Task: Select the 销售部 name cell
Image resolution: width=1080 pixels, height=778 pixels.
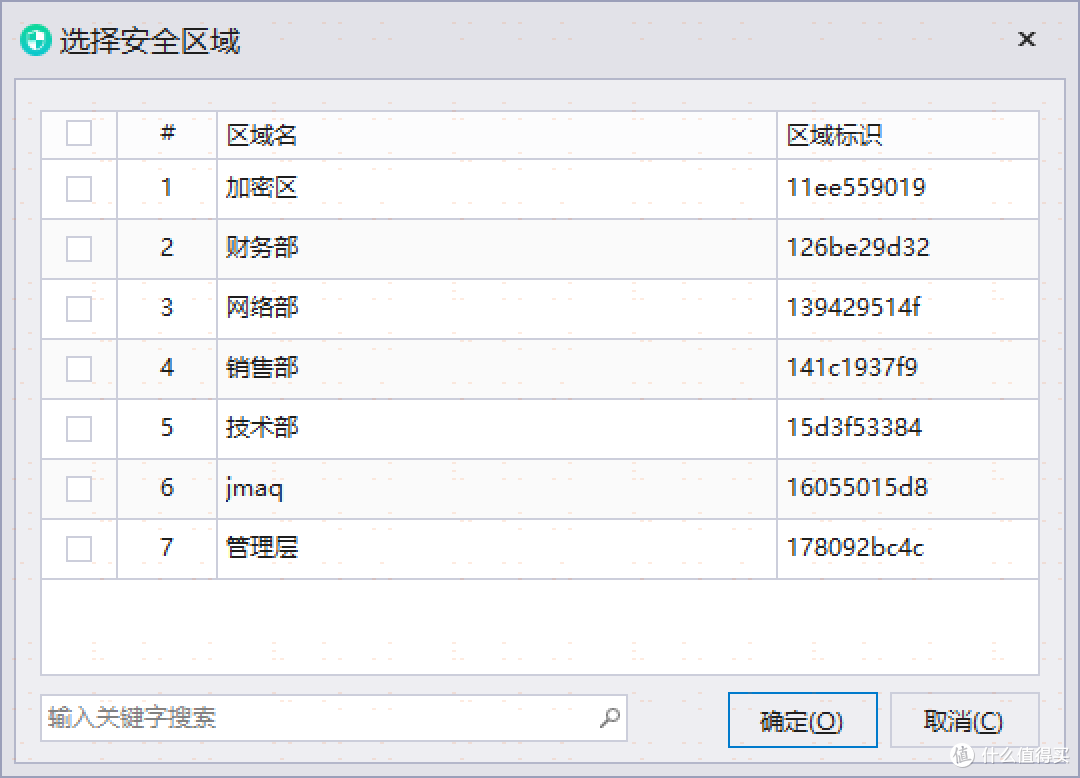Action: coord(497,368)
